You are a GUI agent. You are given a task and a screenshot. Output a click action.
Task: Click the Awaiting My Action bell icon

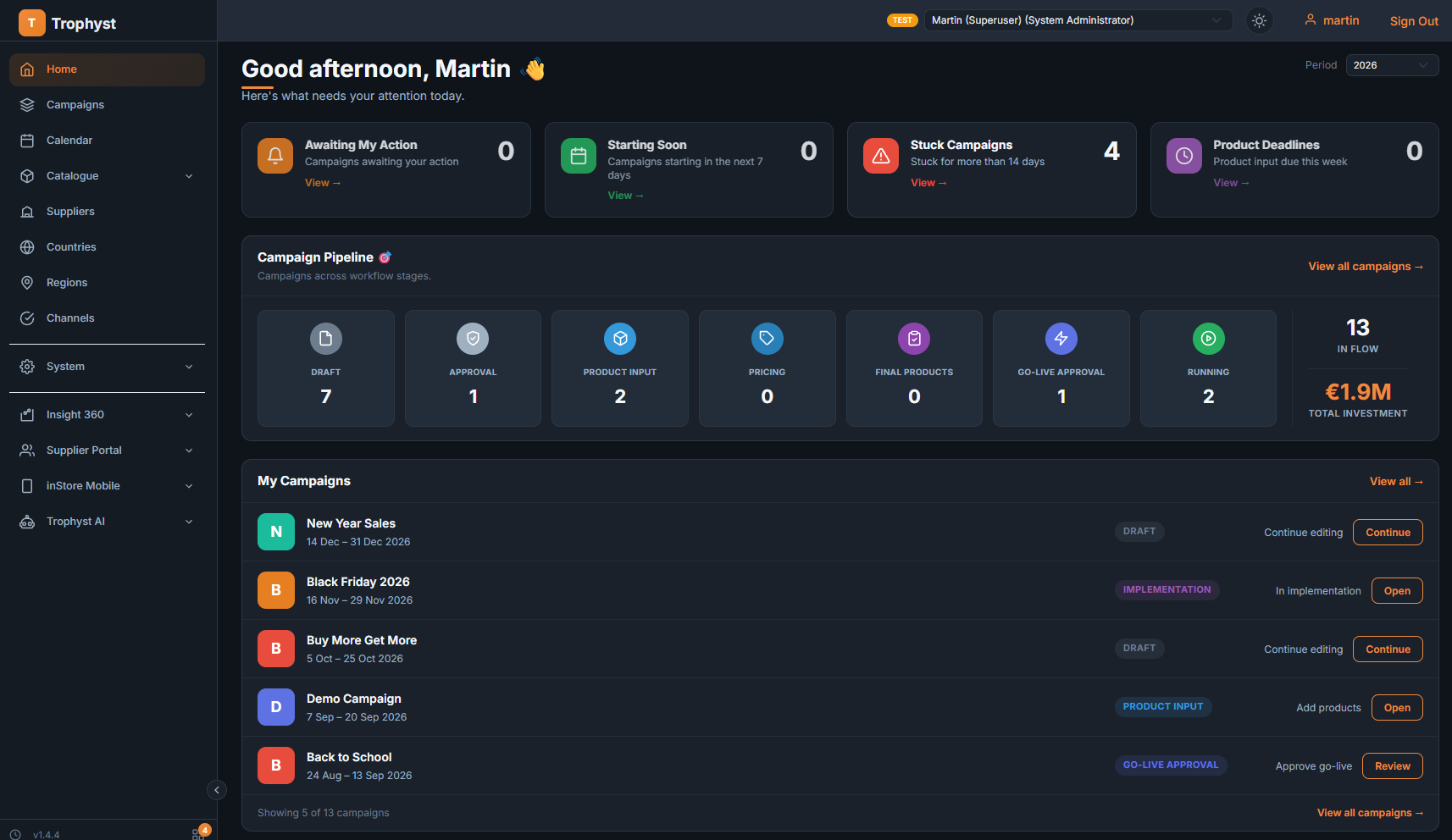tap(275, 156)
